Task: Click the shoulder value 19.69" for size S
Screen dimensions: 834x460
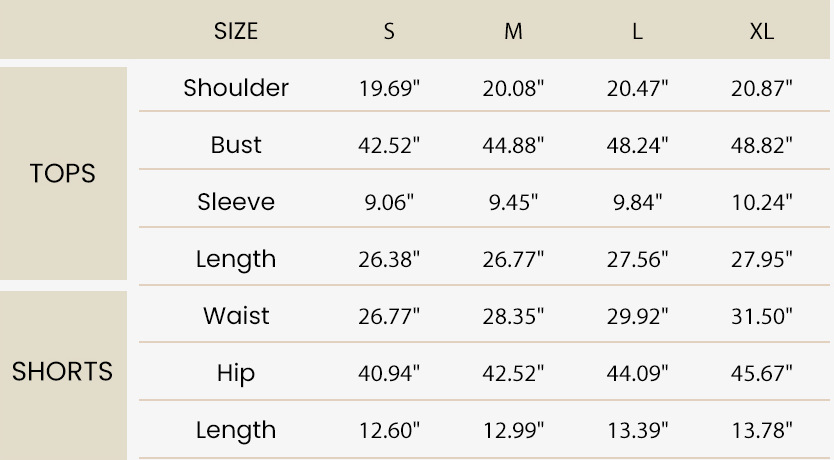Action: pyautogui.click(x=389, y=89)
